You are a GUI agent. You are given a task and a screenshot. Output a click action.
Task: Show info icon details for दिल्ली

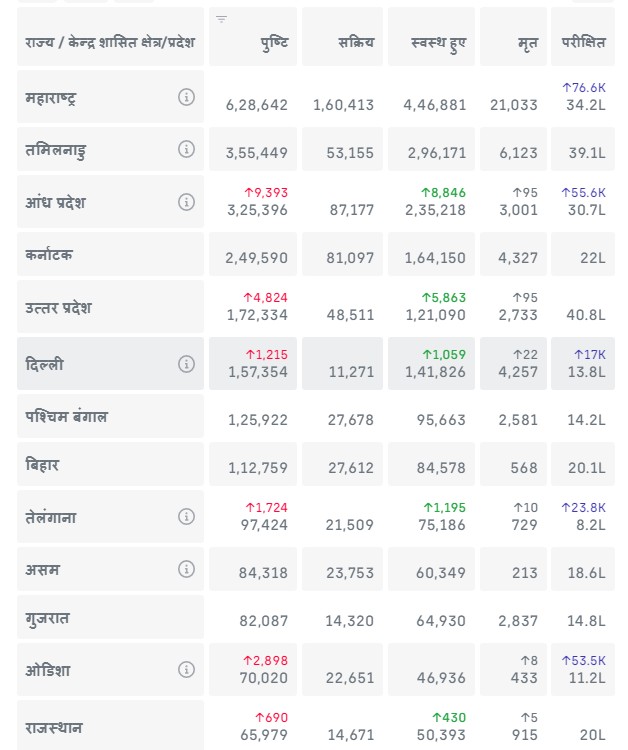click(x=186, y=364)
